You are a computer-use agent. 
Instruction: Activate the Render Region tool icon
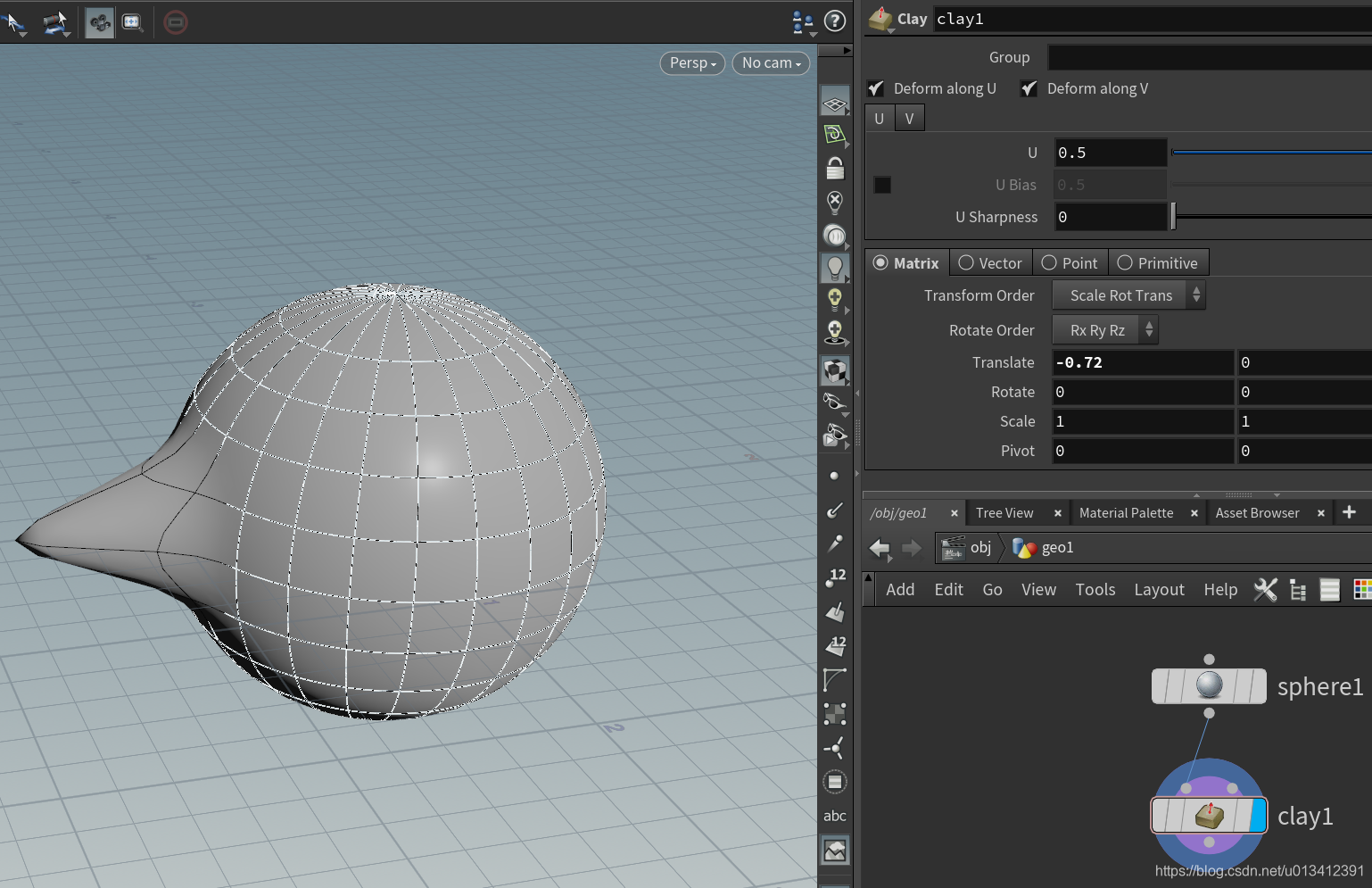pyautogui.click(x=133, y=22)
